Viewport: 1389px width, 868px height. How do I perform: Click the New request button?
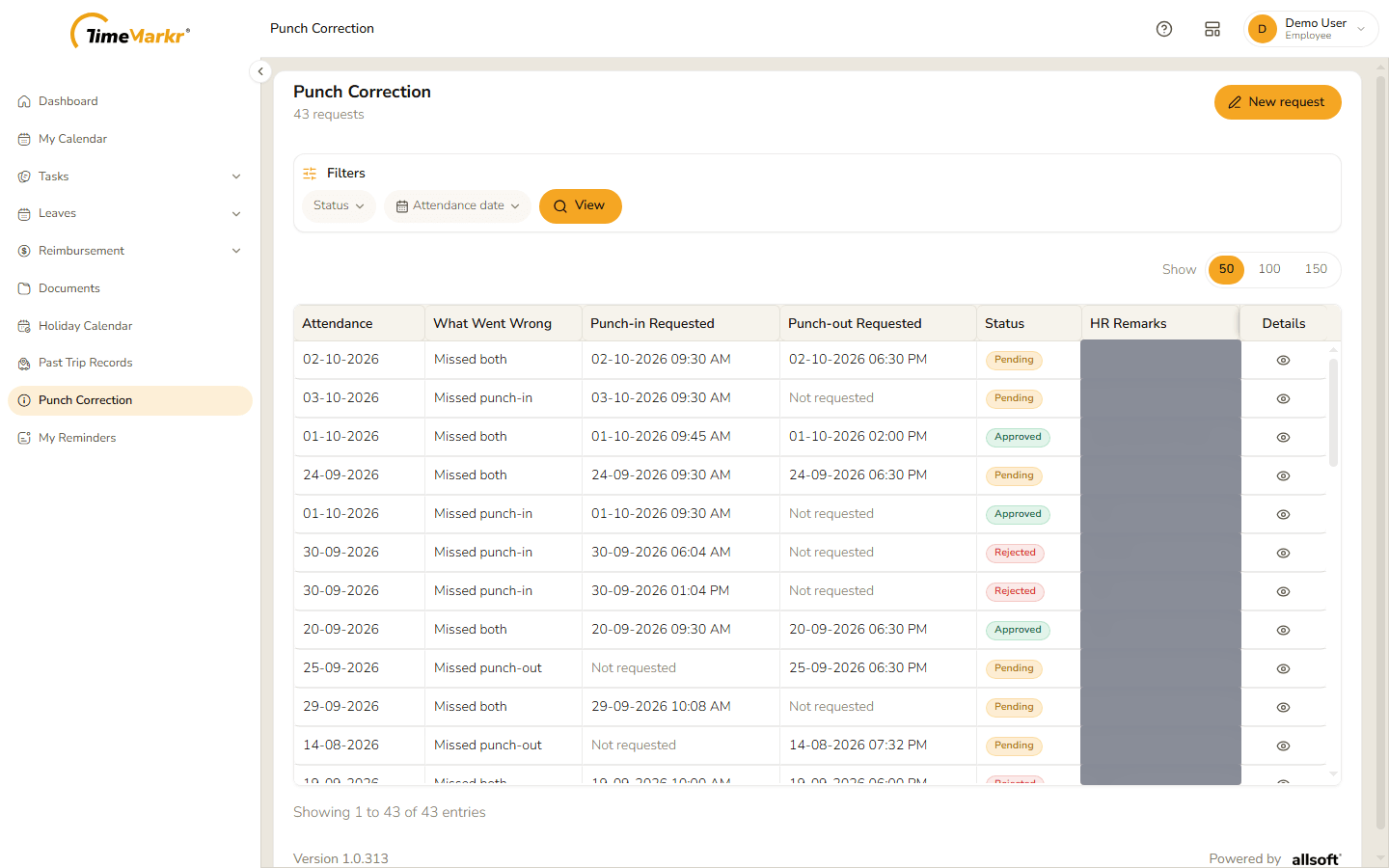click(1277, 102)
